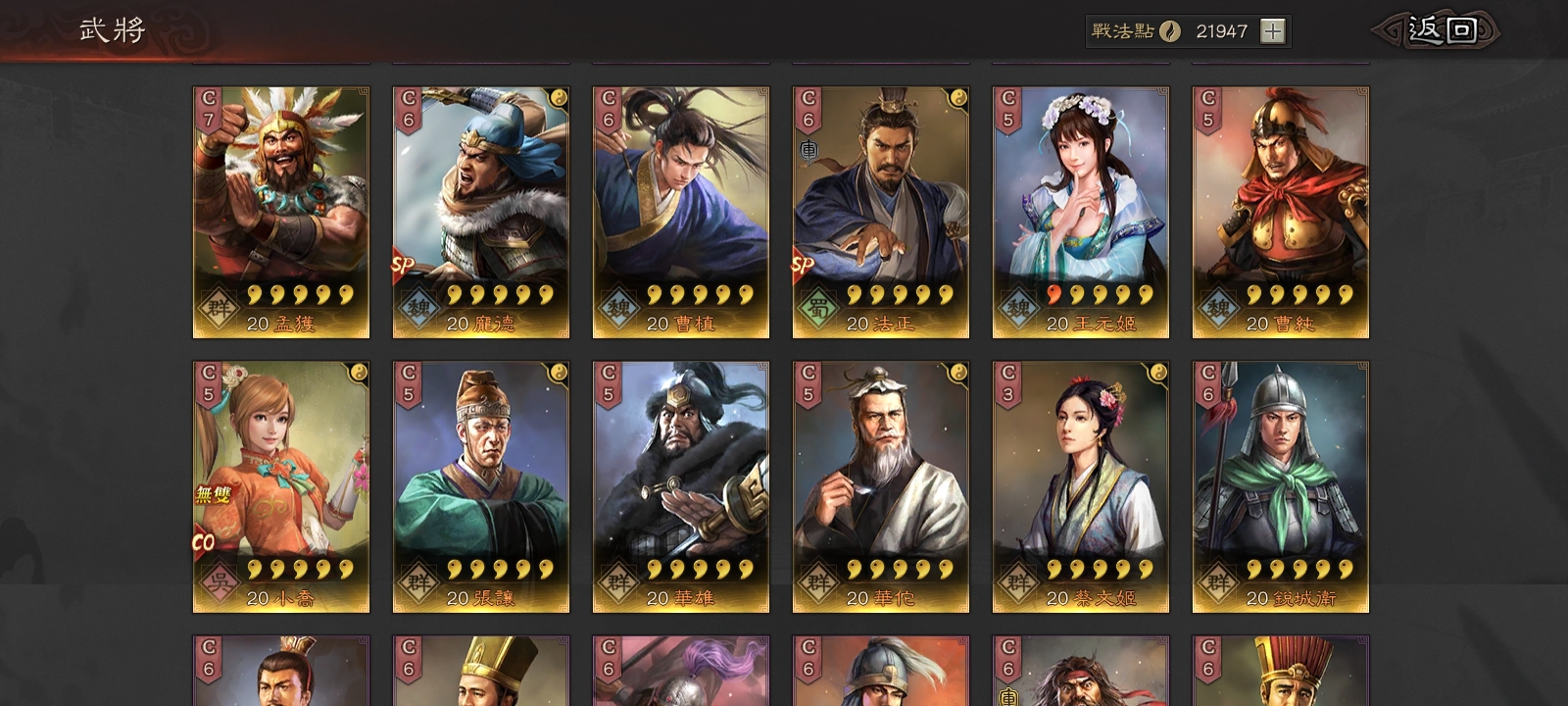Select the 曹純 general card
Viewport: 1568px width, 706px height.
tap(1281, 213)
